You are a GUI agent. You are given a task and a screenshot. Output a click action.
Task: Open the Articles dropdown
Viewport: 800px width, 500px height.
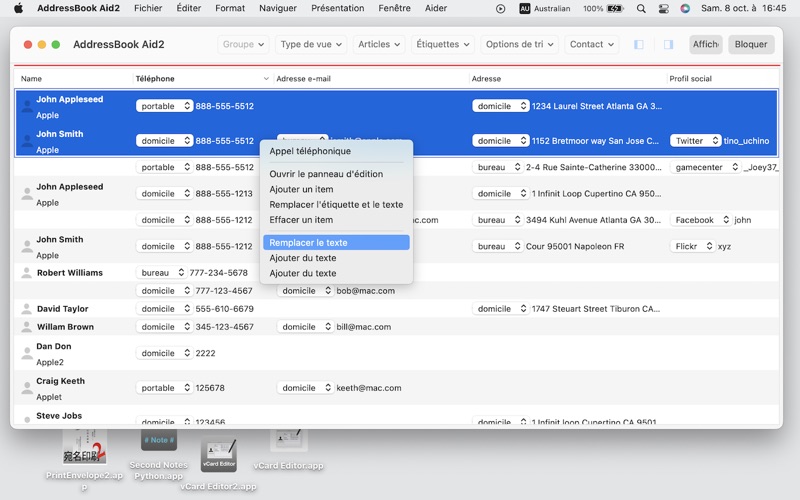click(379, 44)
